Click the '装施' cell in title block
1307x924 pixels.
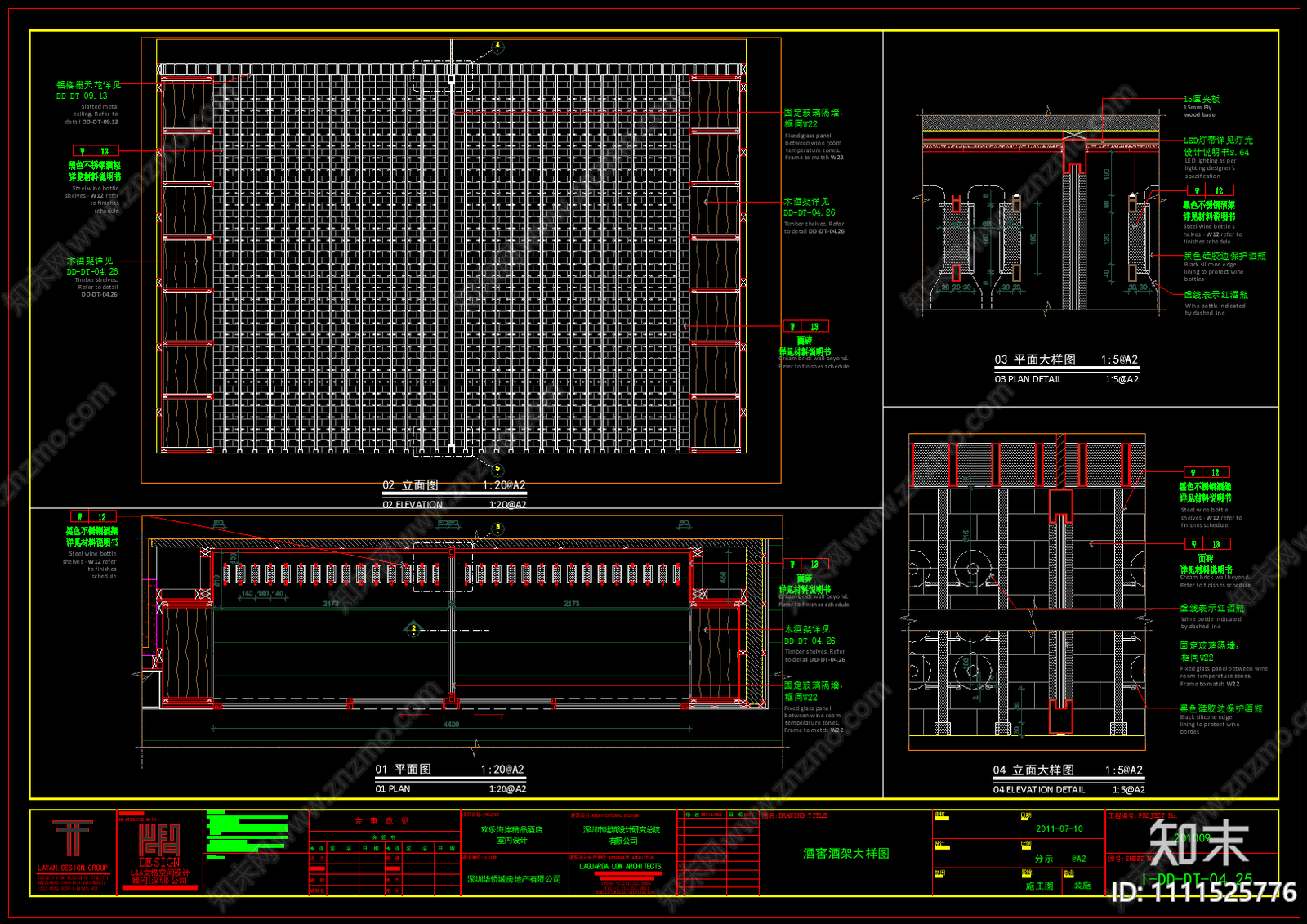click(1082, 886)
